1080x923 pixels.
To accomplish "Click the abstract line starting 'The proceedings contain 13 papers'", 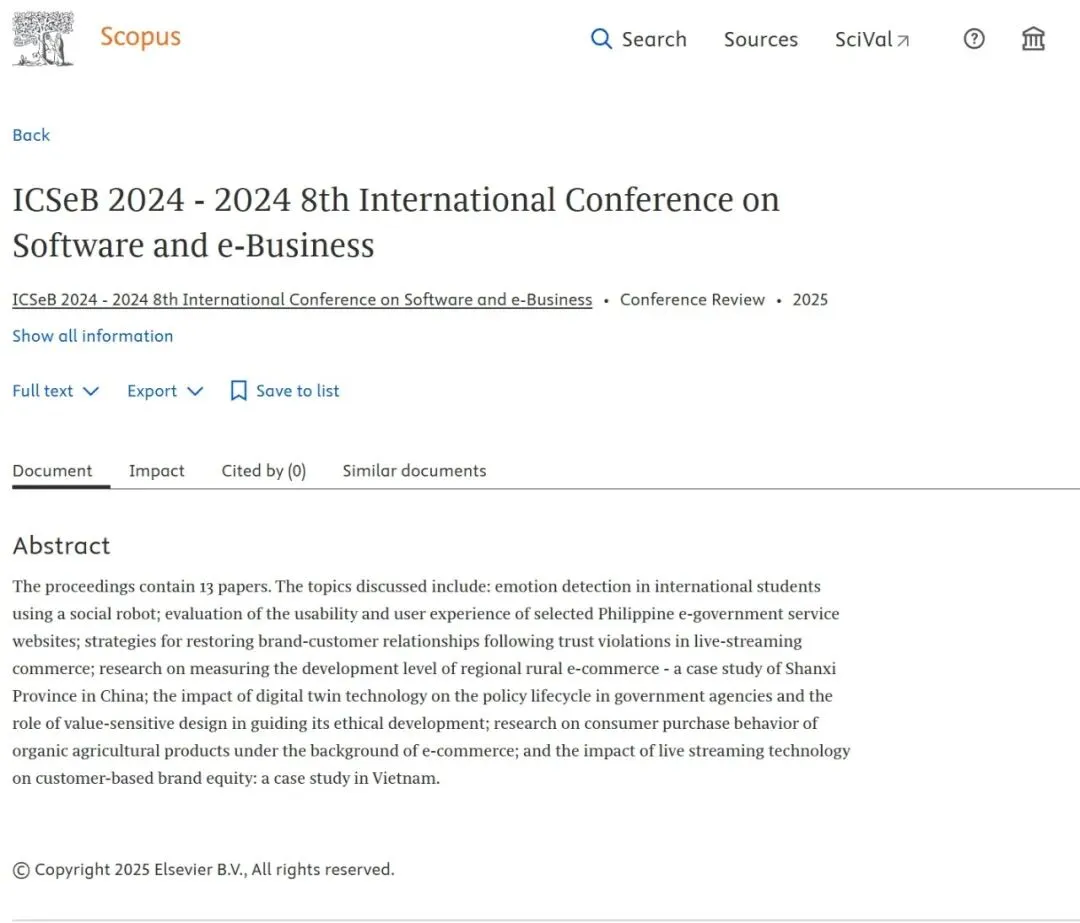I will click(417, 586).
